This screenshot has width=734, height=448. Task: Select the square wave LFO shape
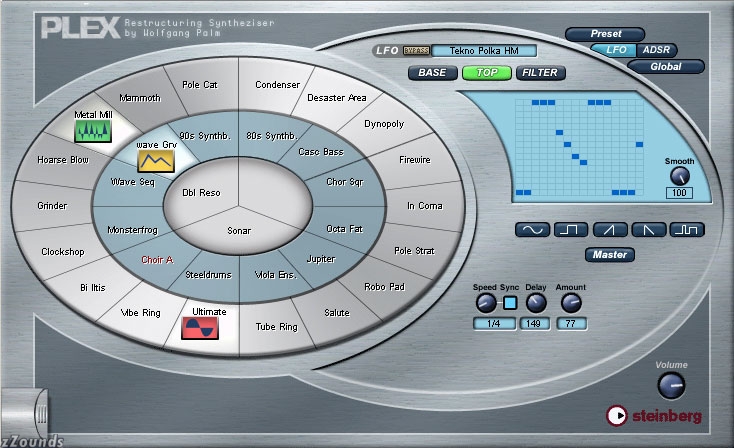[x=571, y=230]
